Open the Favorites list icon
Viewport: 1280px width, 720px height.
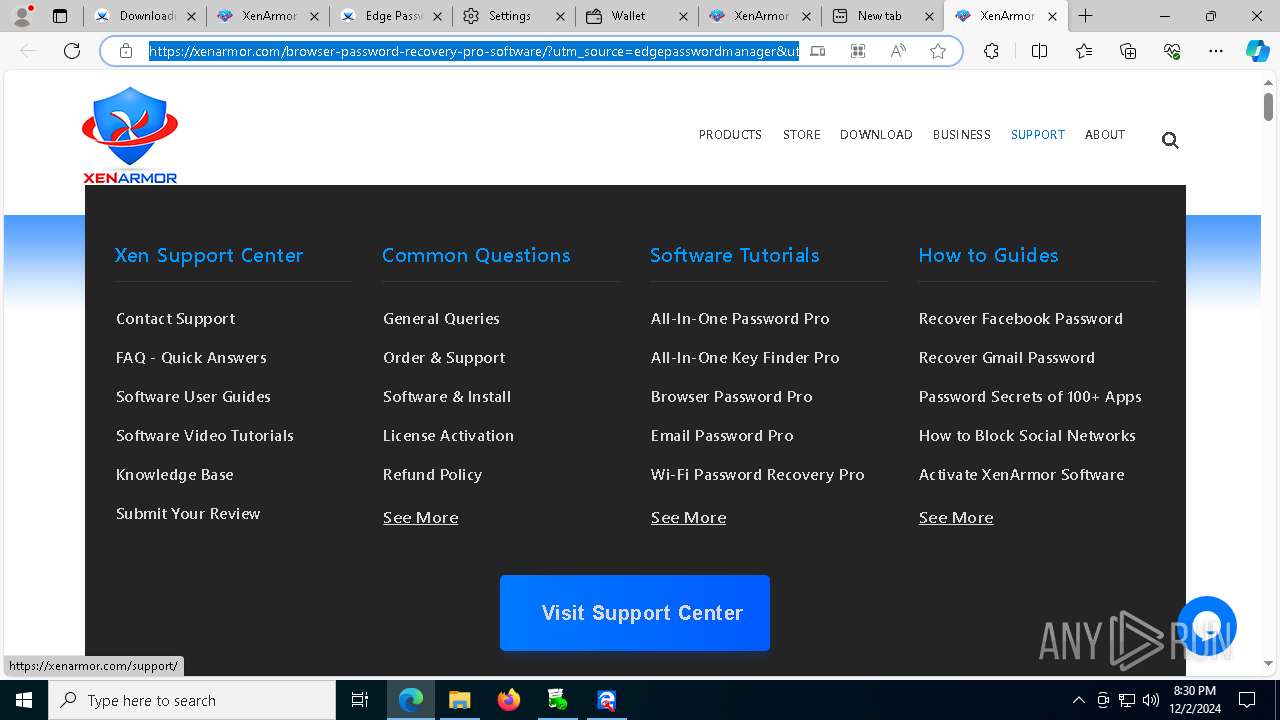tap(1084, 51)
